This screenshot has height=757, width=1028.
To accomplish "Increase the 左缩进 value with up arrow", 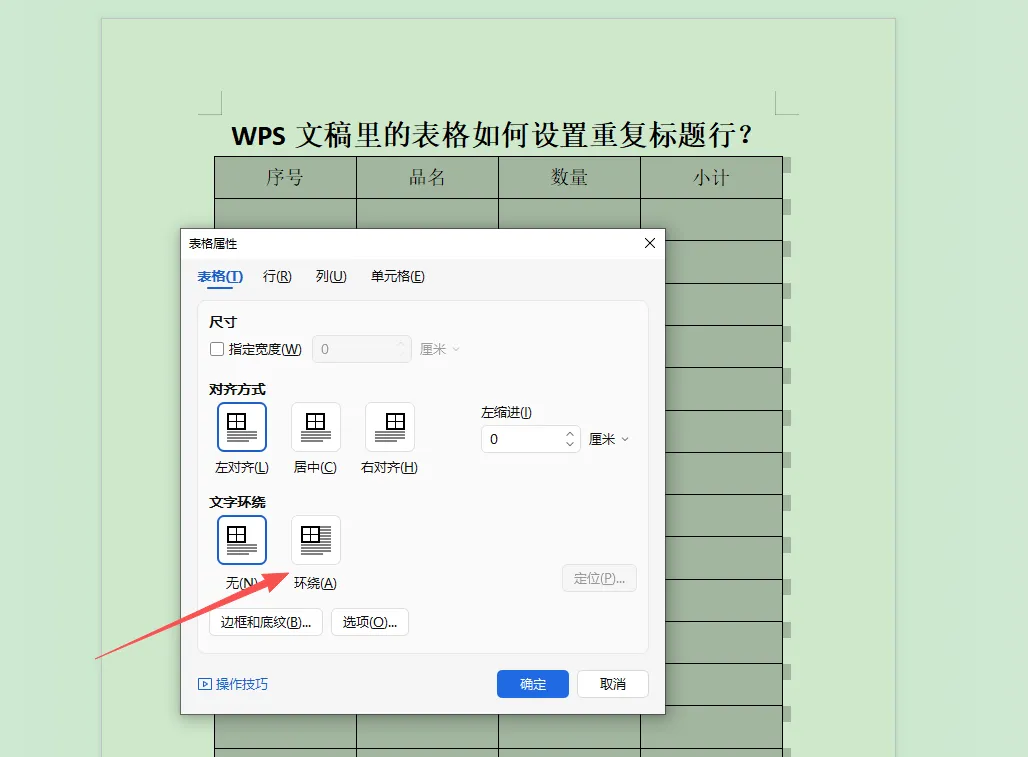I will pos(570,433).
